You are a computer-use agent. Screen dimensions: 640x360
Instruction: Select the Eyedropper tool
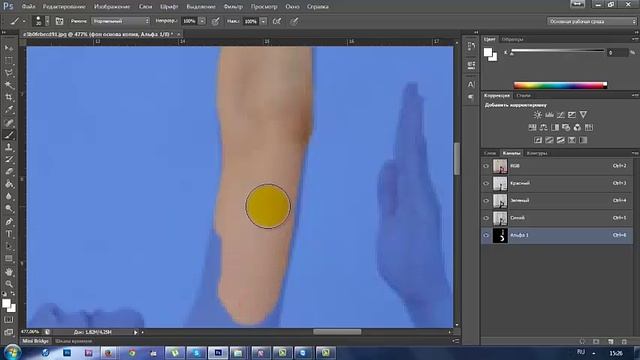pos(9,109)
